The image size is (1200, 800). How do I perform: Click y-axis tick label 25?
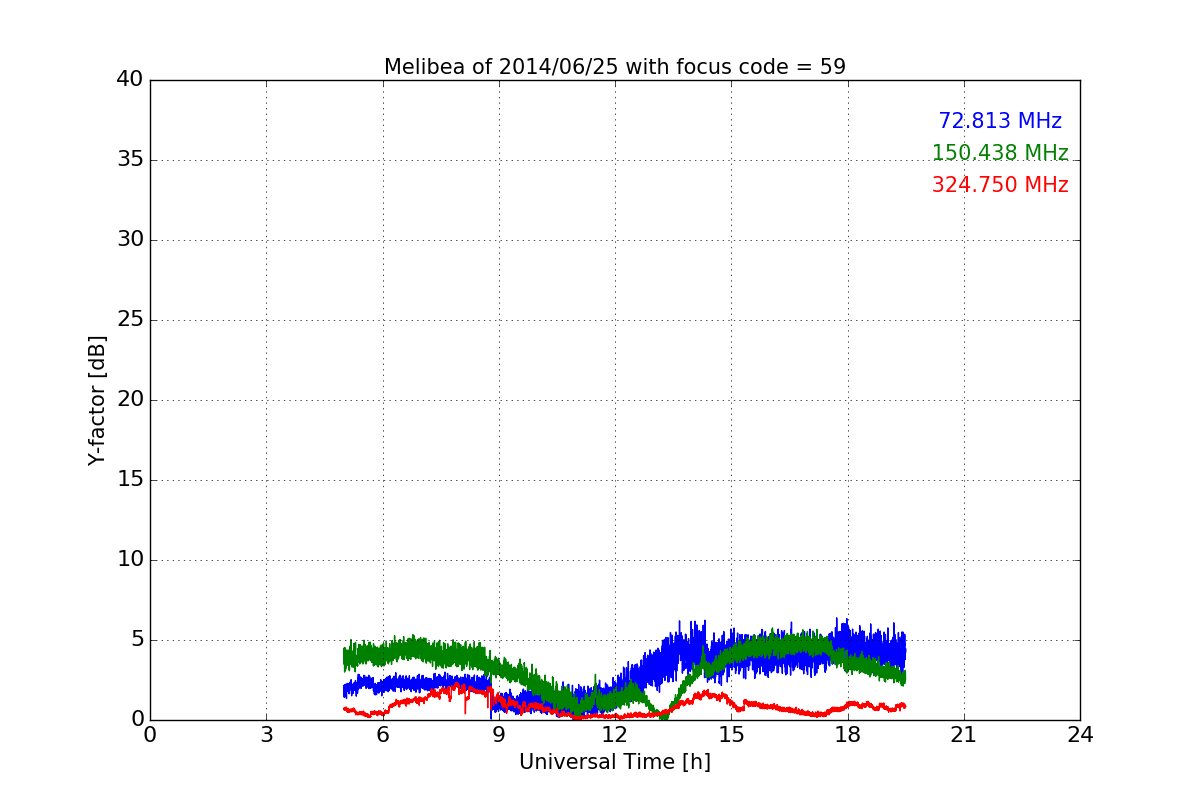130,320
